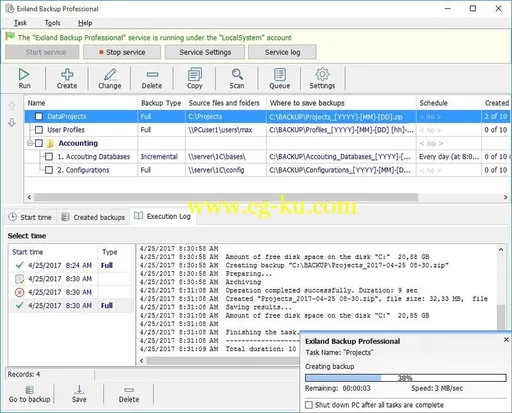Click 'Source files and folders' header
Image resolution: width=512 pixels, height=413 pixels.
pos(226,103)
